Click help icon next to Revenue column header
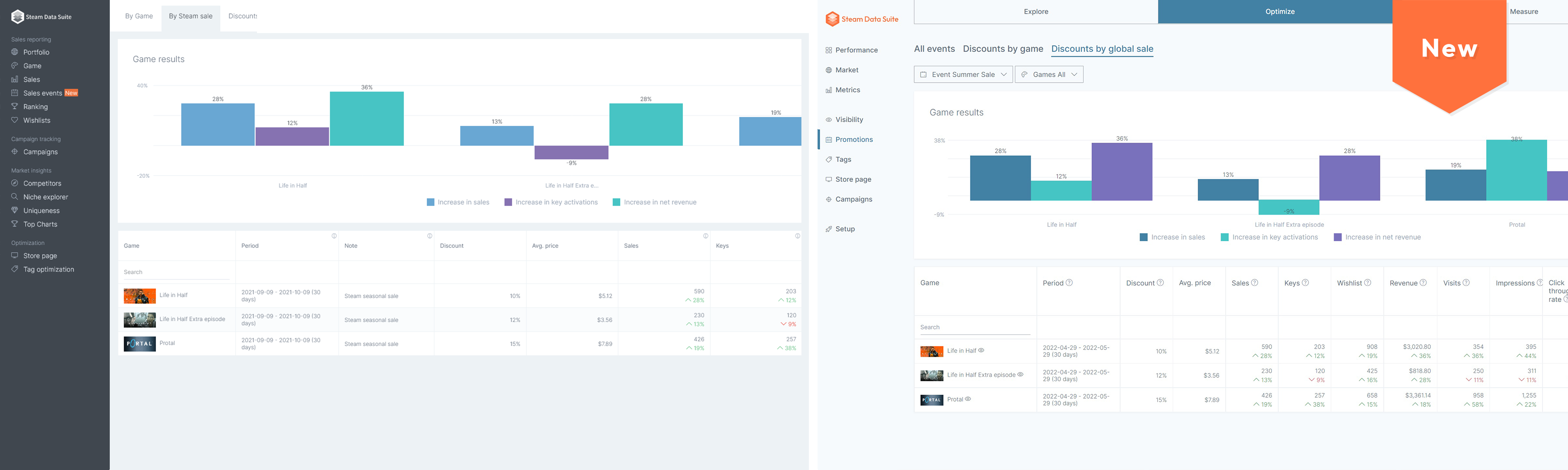 (1423, 283)
